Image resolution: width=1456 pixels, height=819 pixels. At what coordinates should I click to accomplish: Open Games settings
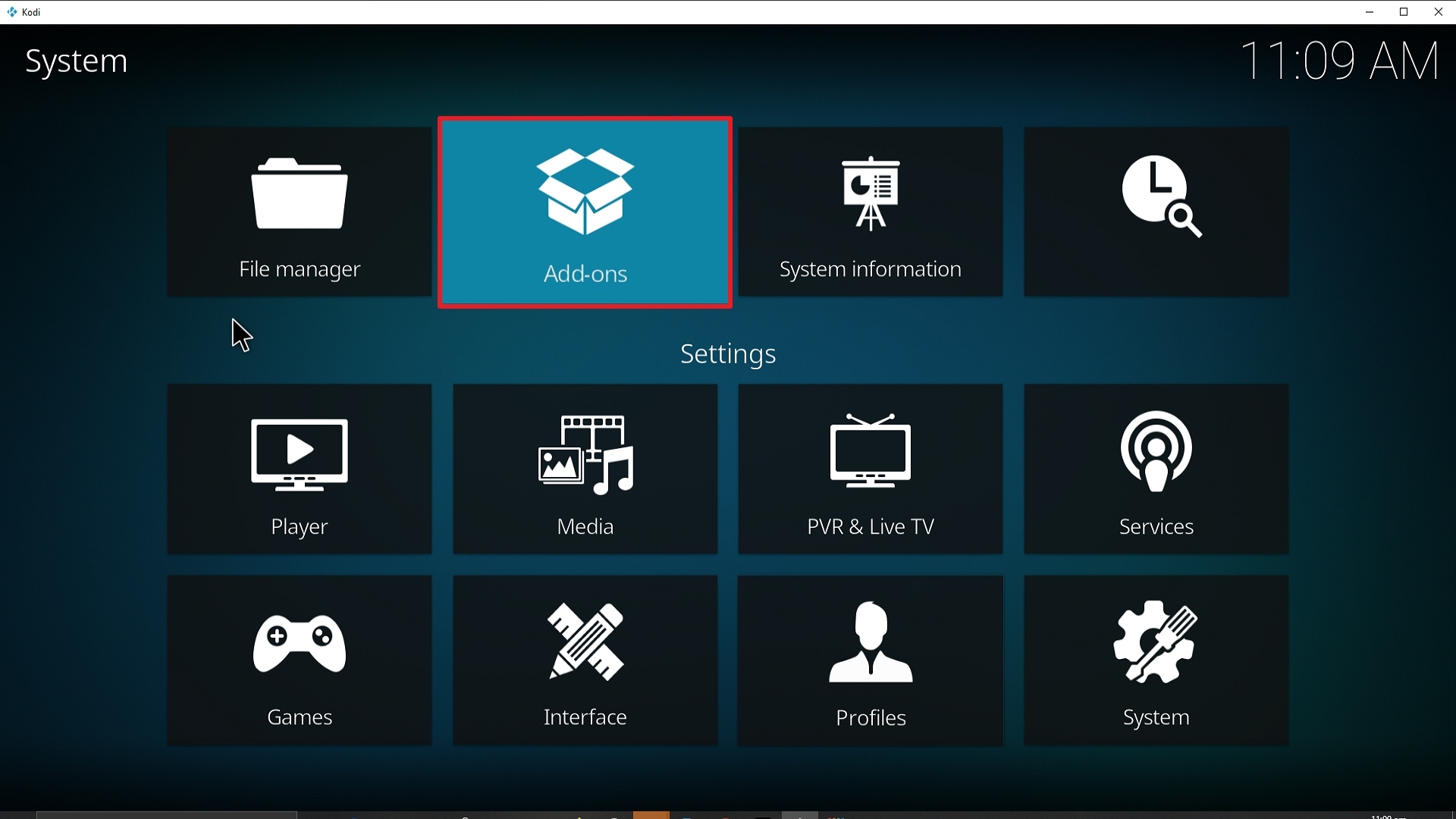click(x=300, y=661)
